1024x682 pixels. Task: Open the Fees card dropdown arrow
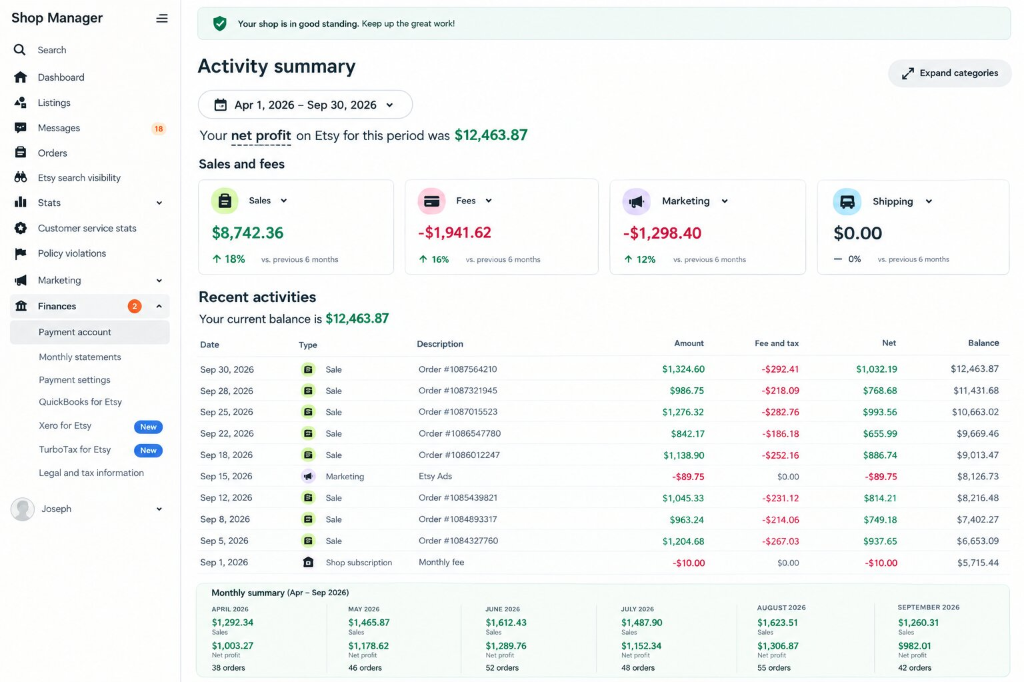pyautogui.click(x=488, y=201)
